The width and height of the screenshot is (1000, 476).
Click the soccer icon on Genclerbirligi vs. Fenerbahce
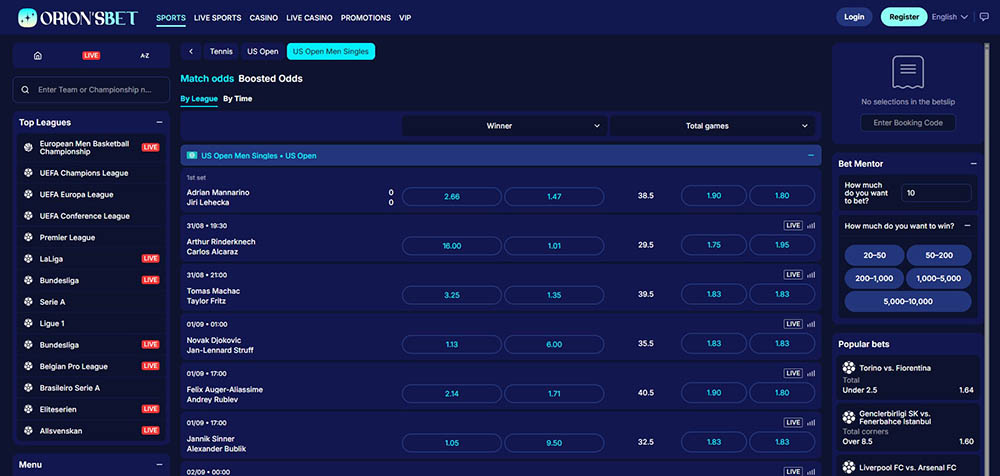coord(848,417)
